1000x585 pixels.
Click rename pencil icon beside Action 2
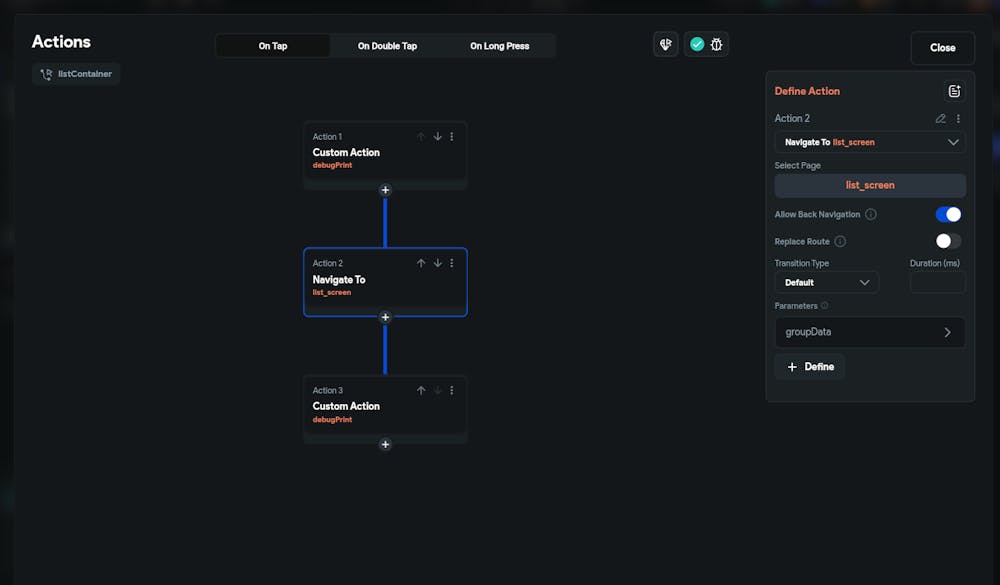coord(941,119)
